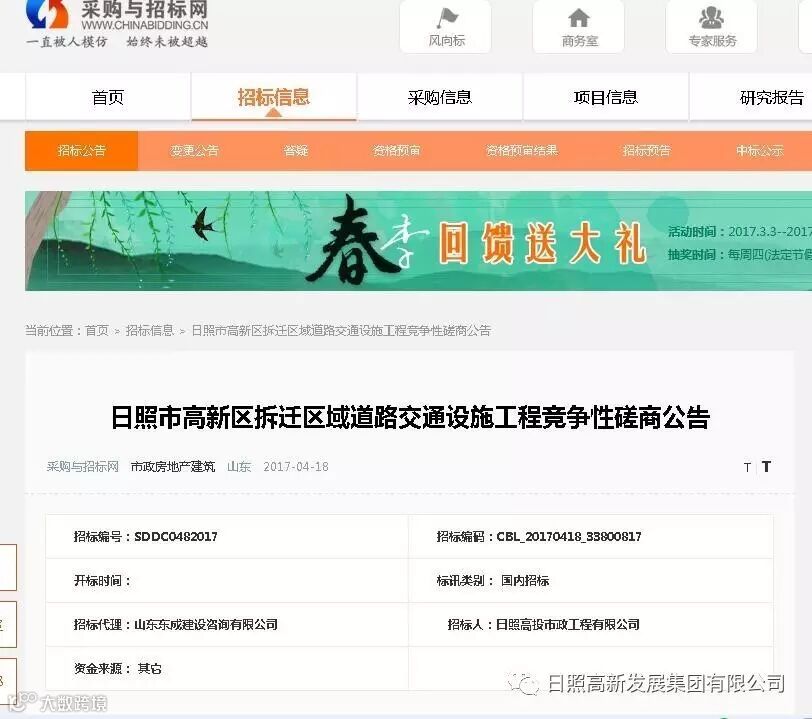Screen dimensions: 812x719
Task: Click 山东东成建设咨询有限公司 agency name
Action: click(206, 625)
